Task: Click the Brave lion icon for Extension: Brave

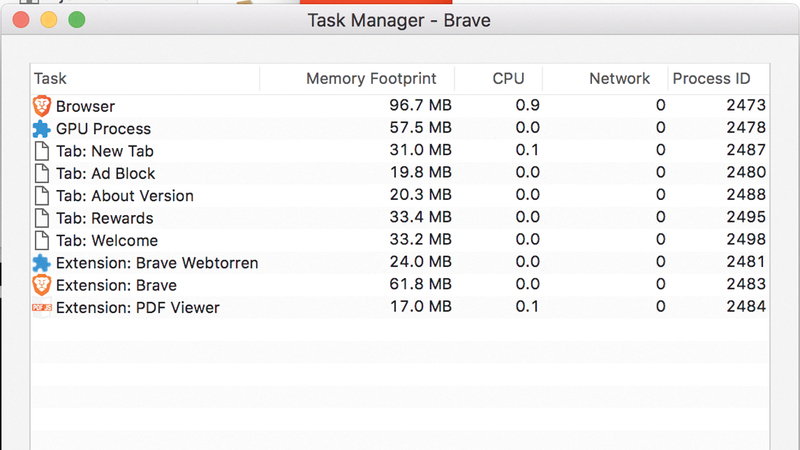Action: pyautogui.click(x=41, y=285)
